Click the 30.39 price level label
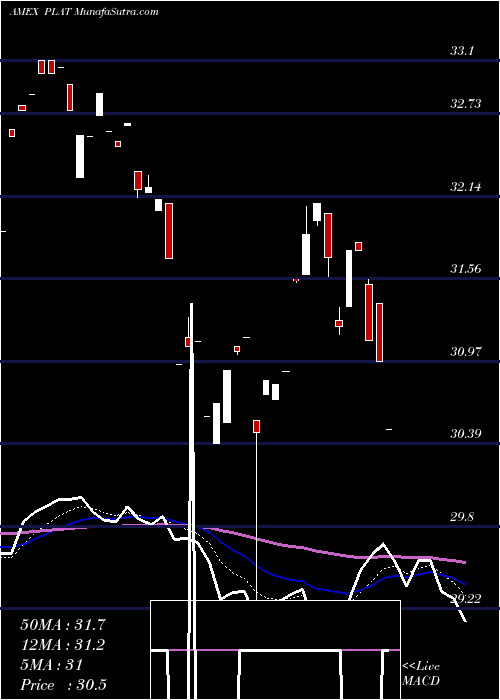The image size is (500, 700). pos(466,433)
